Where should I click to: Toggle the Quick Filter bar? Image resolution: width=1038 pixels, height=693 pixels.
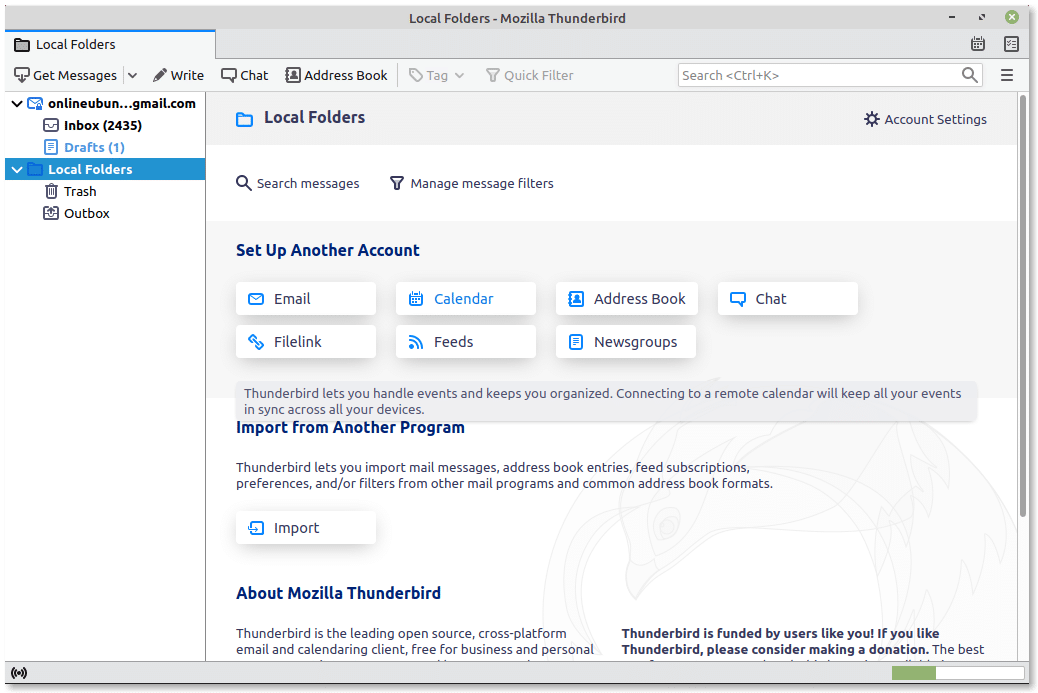coord(529,74)
